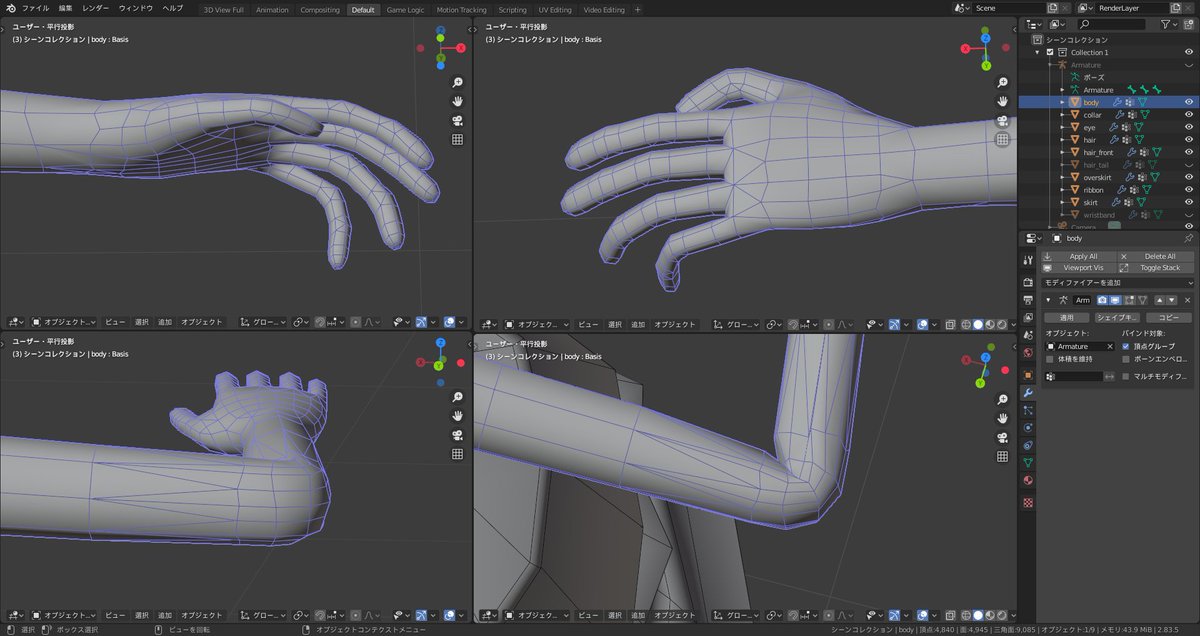Enable the マルチモディファイア checkbox
1200x636 pixels.
click(x=1126, y=377)
